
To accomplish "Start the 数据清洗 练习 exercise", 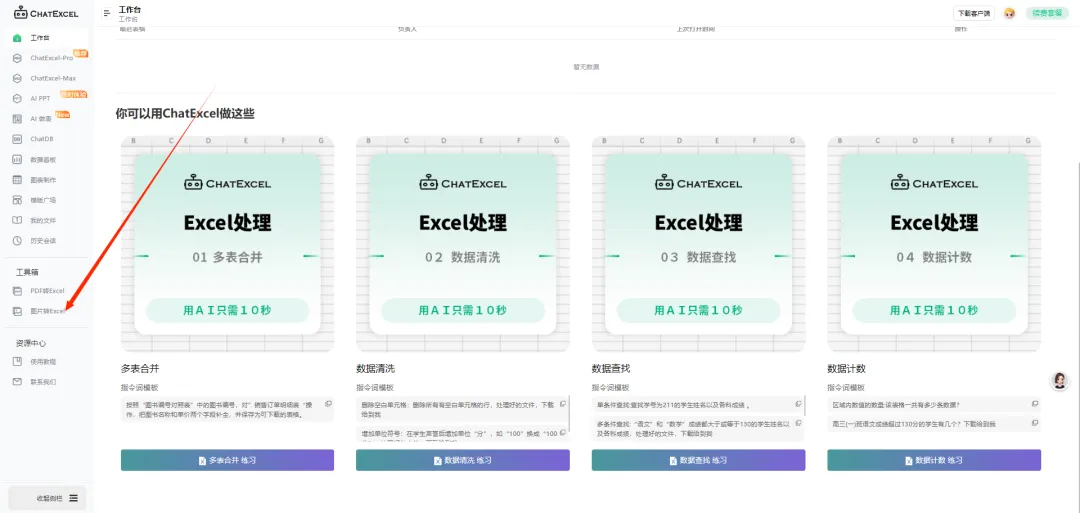I will [463, 460].
